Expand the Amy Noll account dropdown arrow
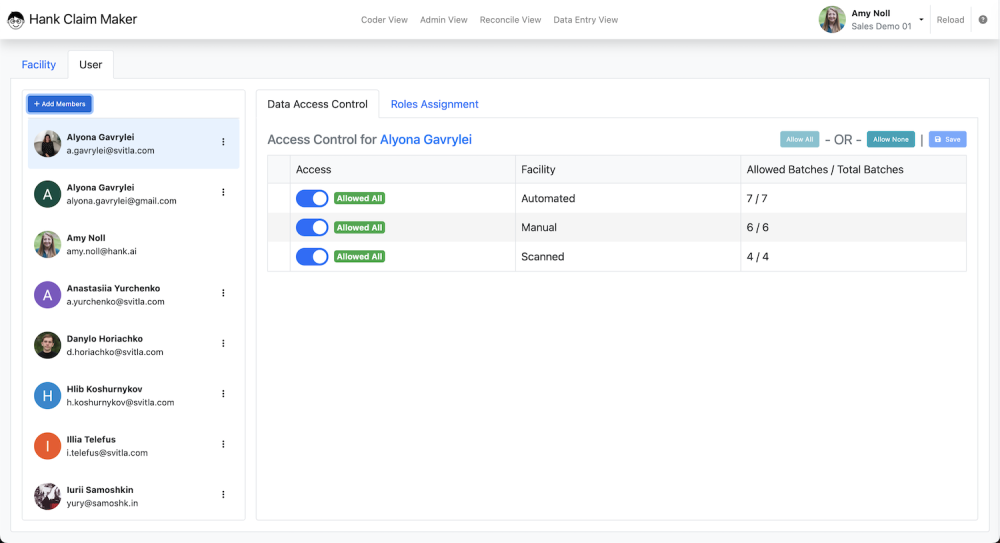 tap(921, 19)
